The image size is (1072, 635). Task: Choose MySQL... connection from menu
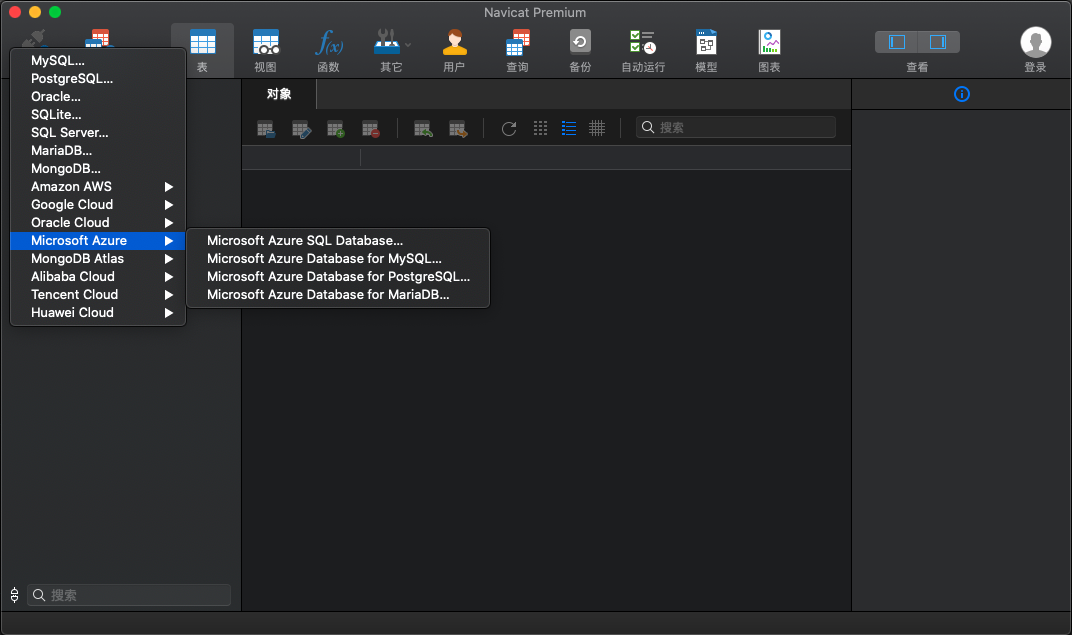[x=98, y=61]
